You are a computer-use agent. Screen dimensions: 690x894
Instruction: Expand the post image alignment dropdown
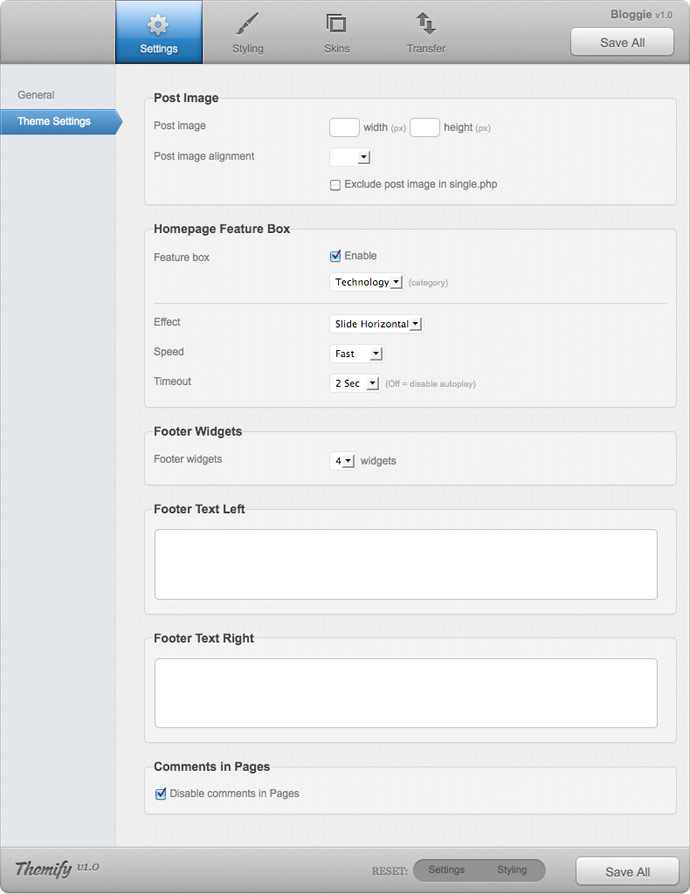[x=350, y=157]
